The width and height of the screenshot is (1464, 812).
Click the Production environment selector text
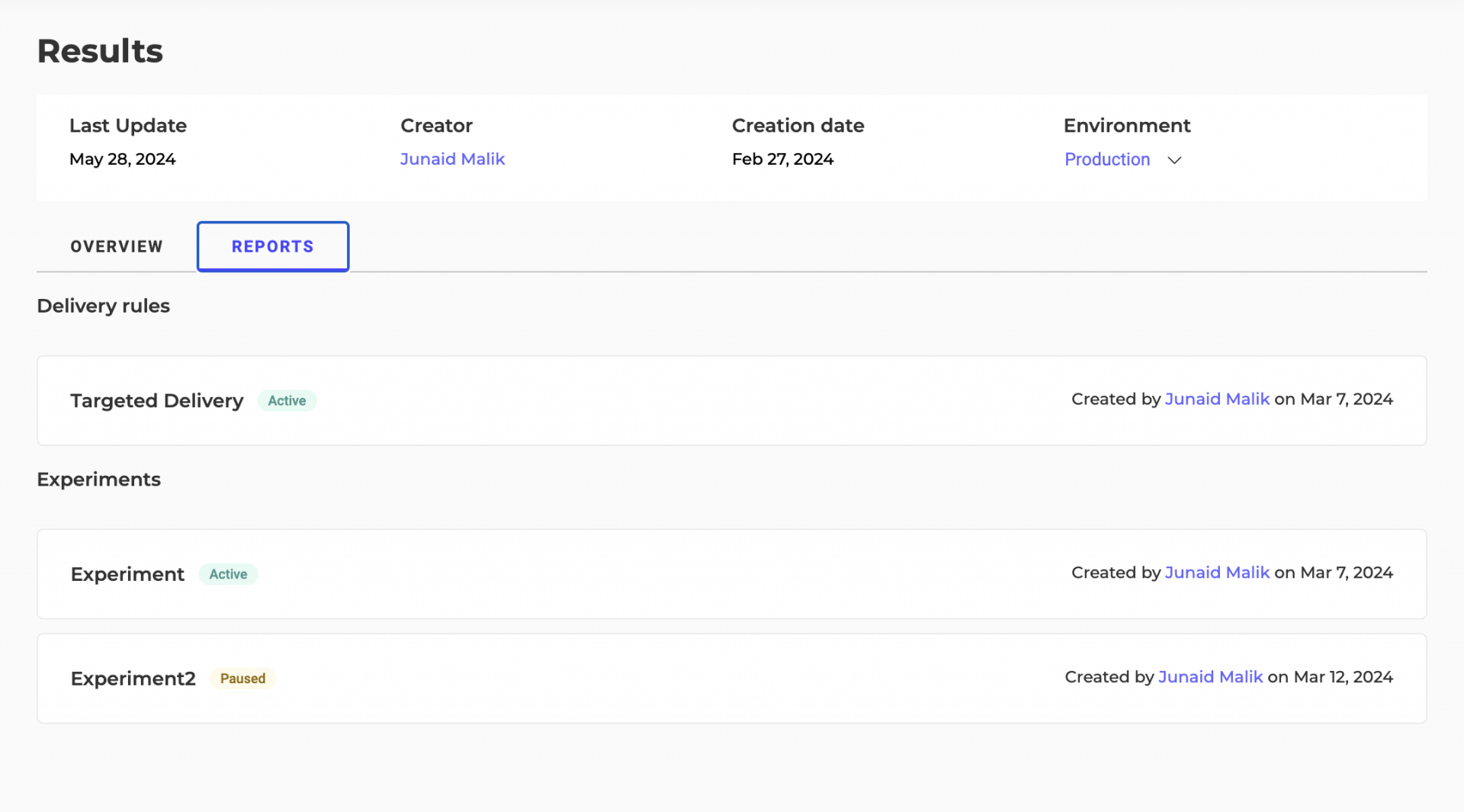coord(1106,159)
